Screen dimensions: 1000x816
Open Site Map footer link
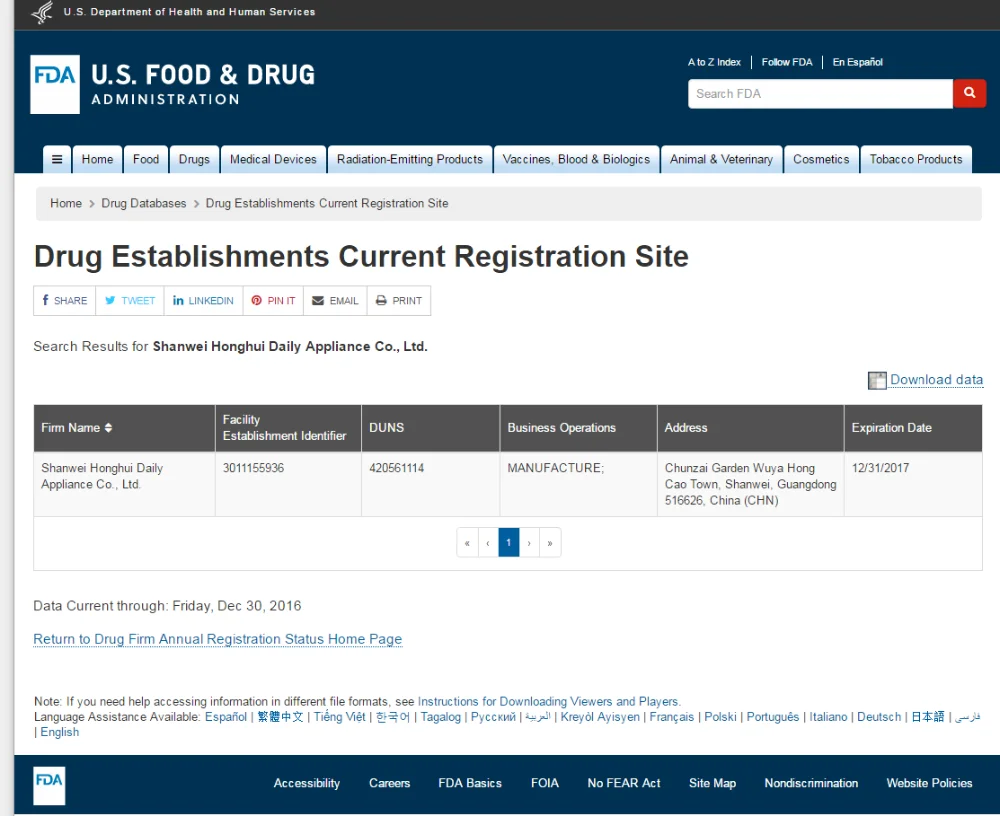712,783
